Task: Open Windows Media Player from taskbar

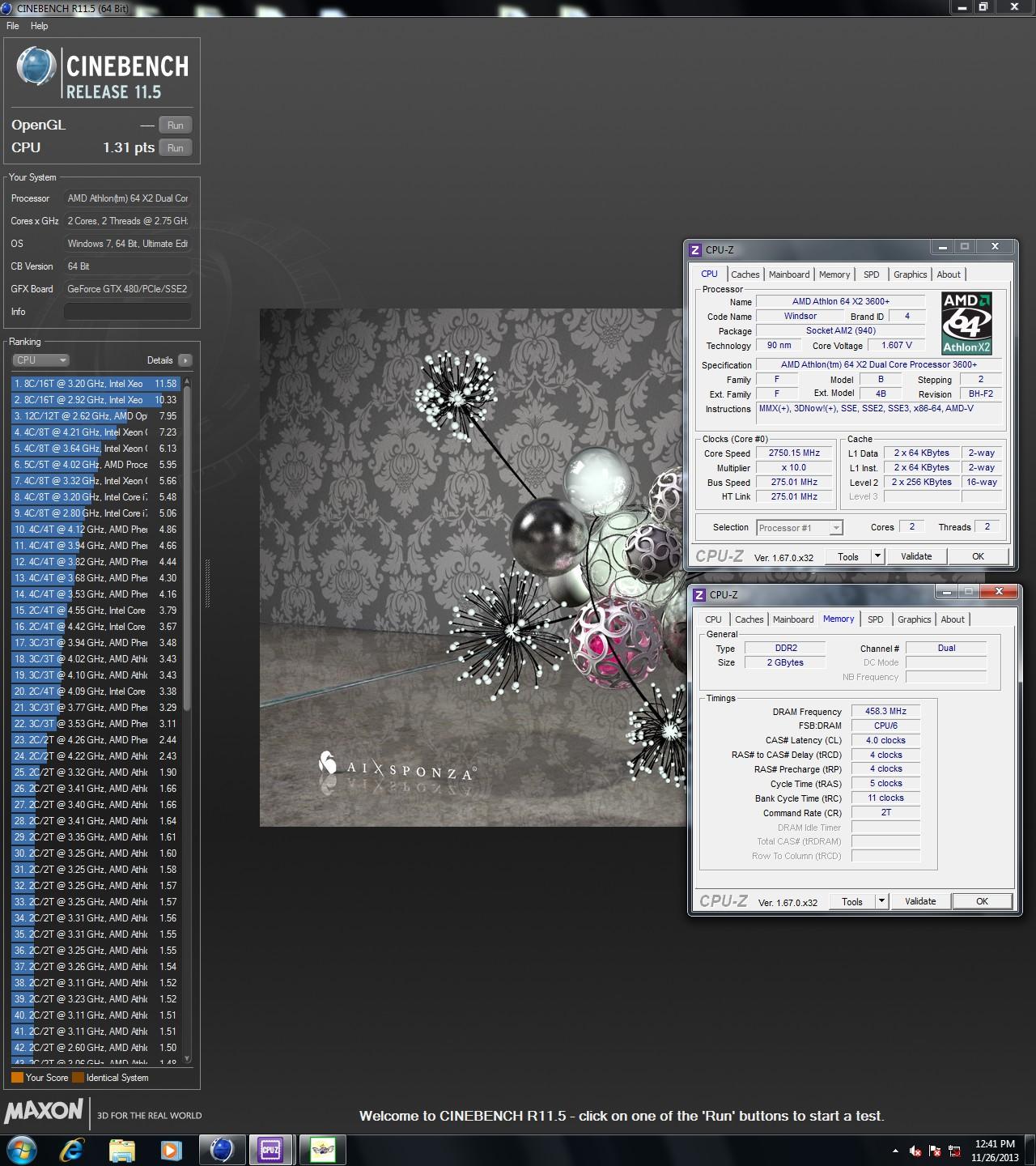Action: 171,1150
